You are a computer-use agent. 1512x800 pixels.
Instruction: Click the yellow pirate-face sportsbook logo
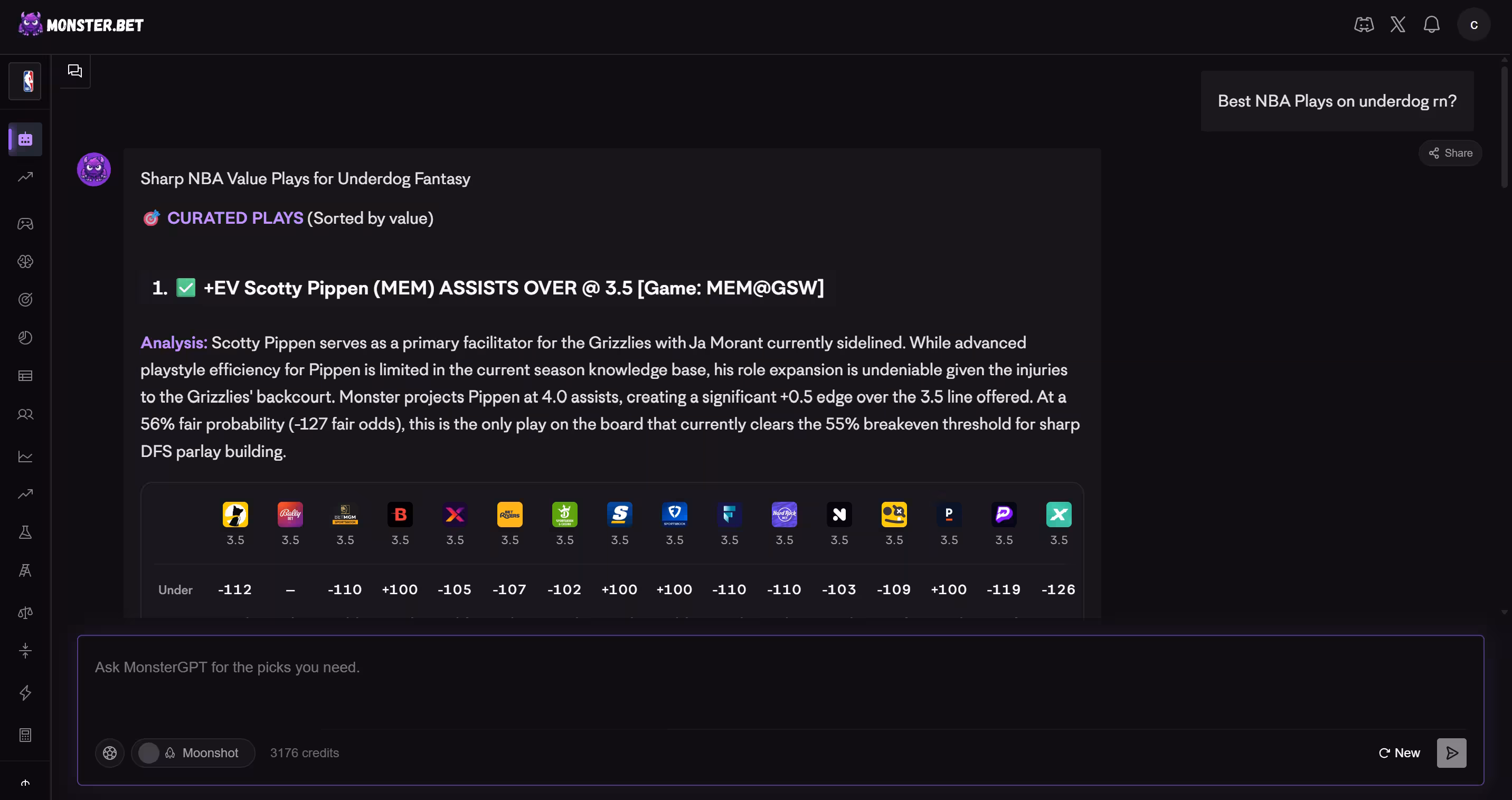pos(894,515)
